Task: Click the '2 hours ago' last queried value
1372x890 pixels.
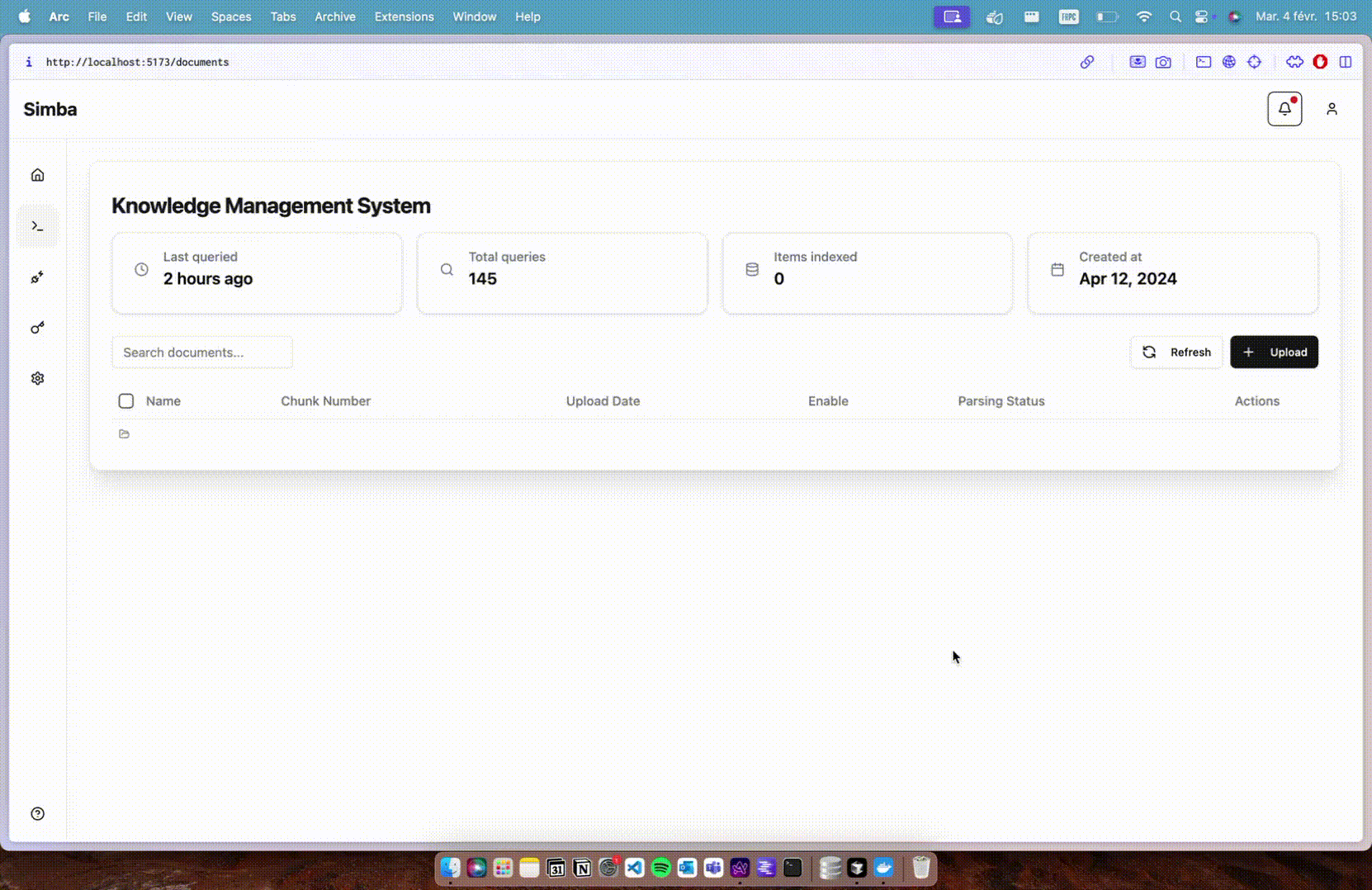Action: point(208,279)
